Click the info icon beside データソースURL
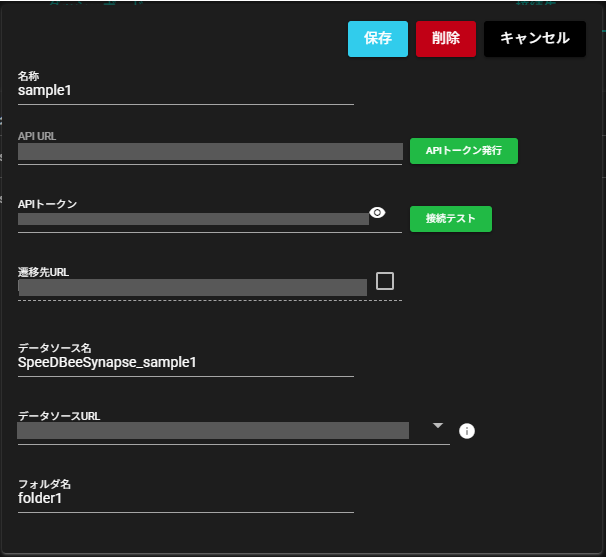This screenshot has width=606, height=558. point(466,431)
